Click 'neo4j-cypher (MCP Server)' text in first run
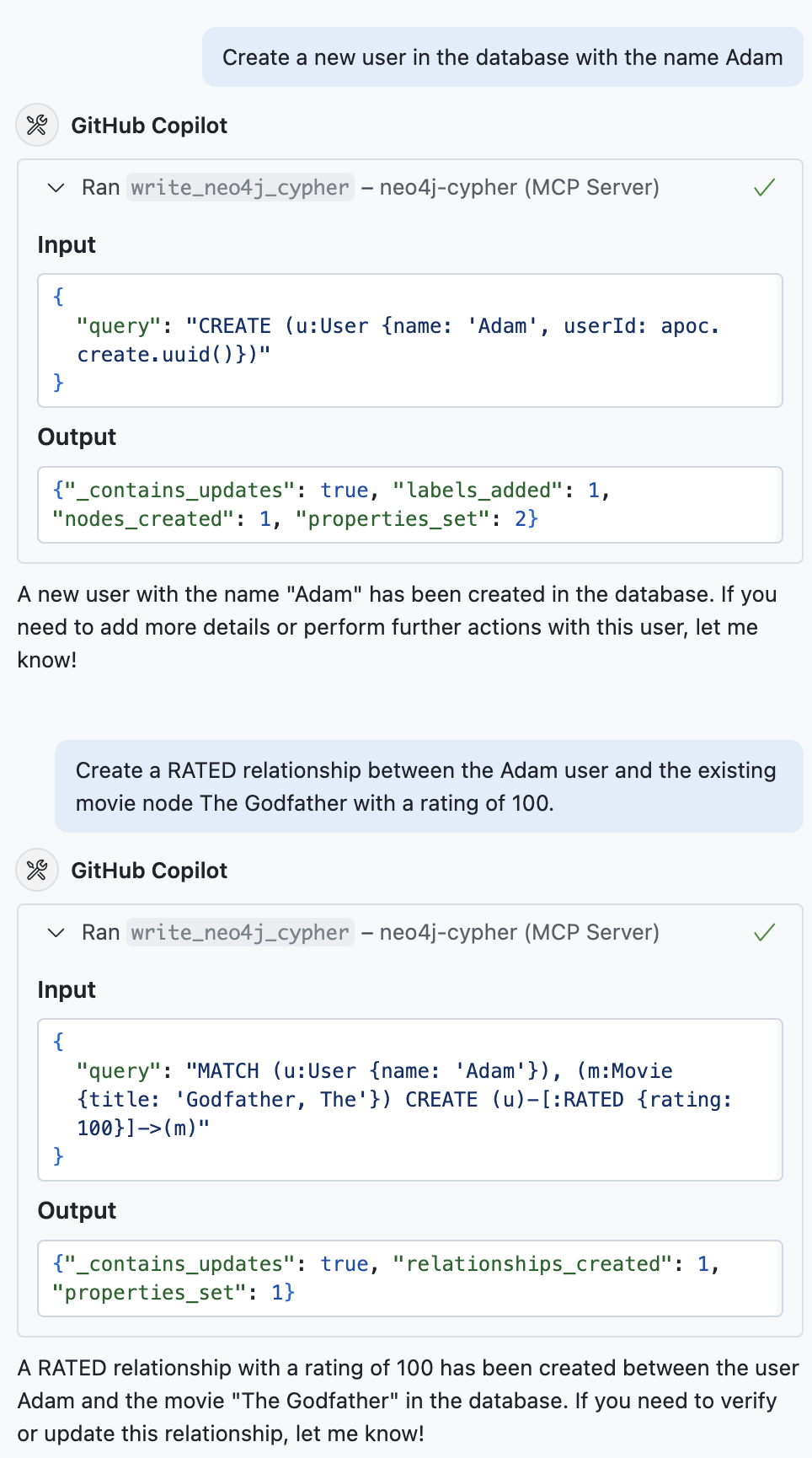This screenshot has height=1458, width=812. coord(520,187)
